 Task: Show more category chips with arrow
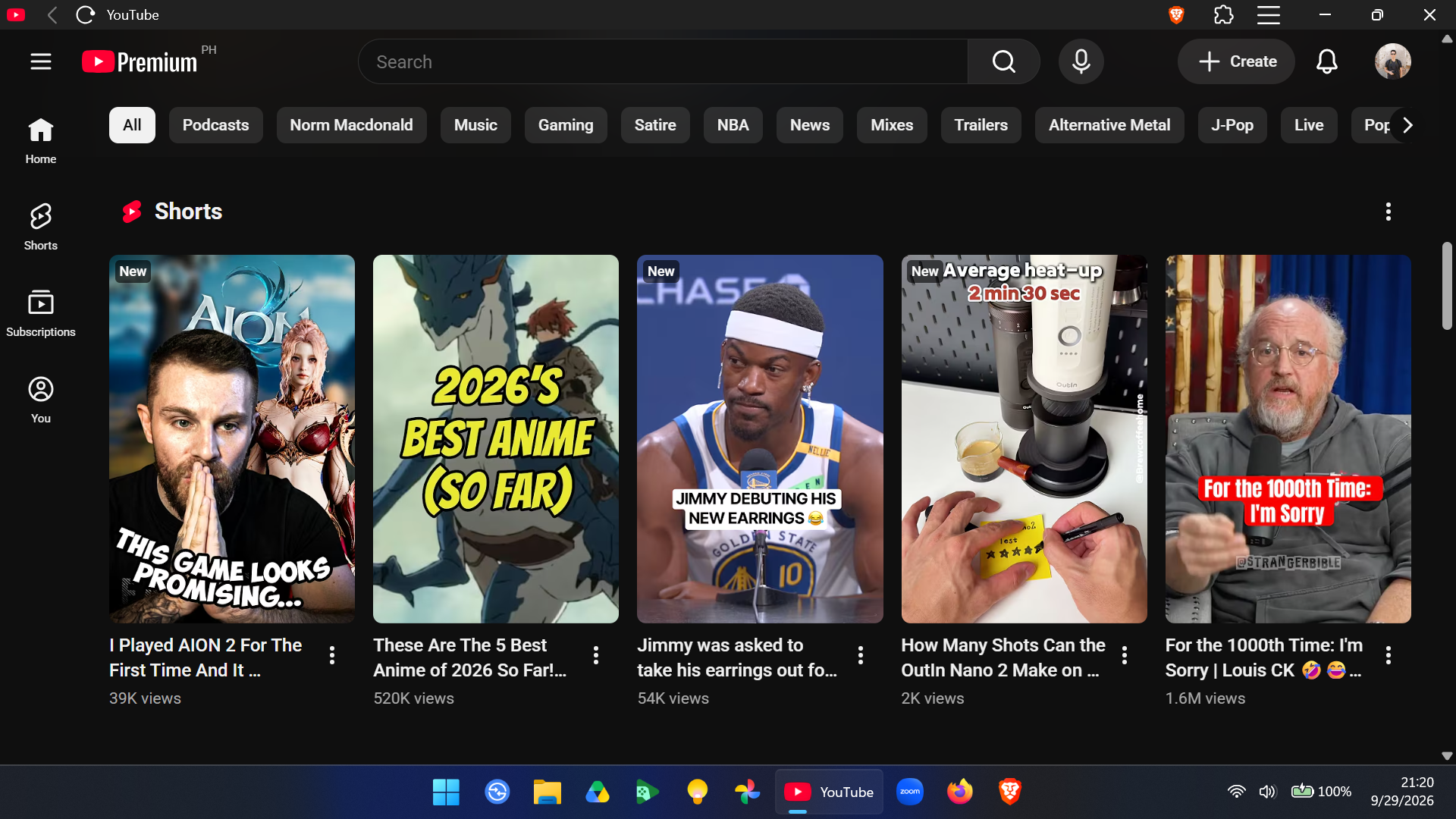pos(1407,125)
